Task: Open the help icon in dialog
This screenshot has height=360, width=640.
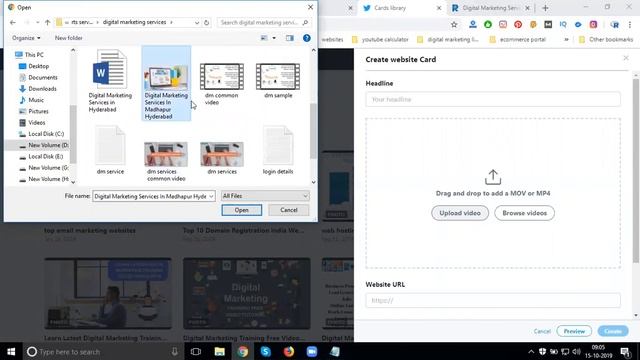Action: point(307,38)
